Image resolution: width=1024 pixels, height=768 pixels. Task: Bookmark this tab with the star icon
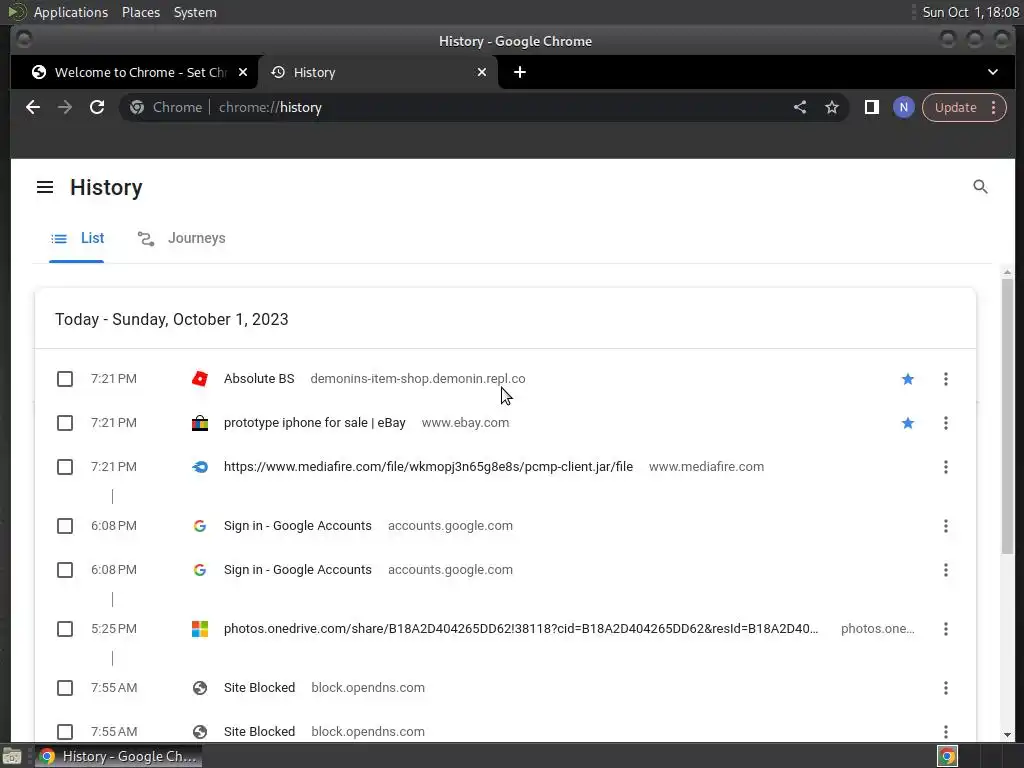point(831,107)
